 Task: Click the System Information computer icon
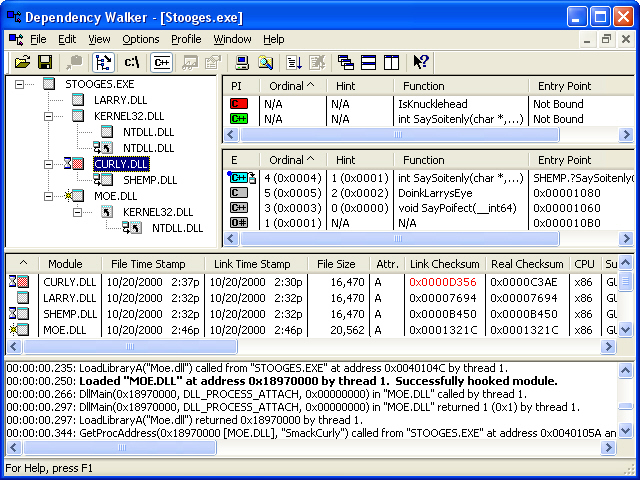coord(243,62)
